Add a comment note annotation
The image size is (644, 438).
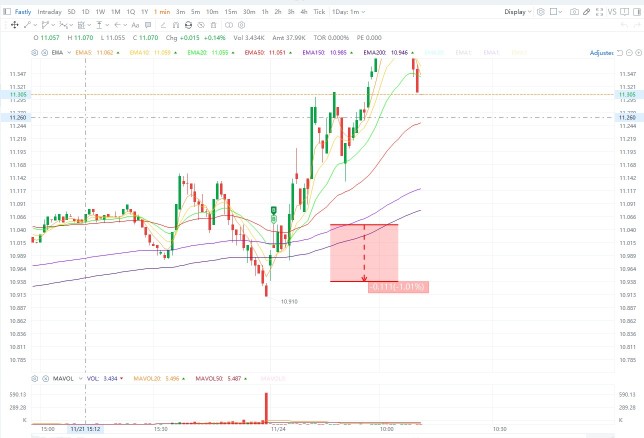(148, 25)
